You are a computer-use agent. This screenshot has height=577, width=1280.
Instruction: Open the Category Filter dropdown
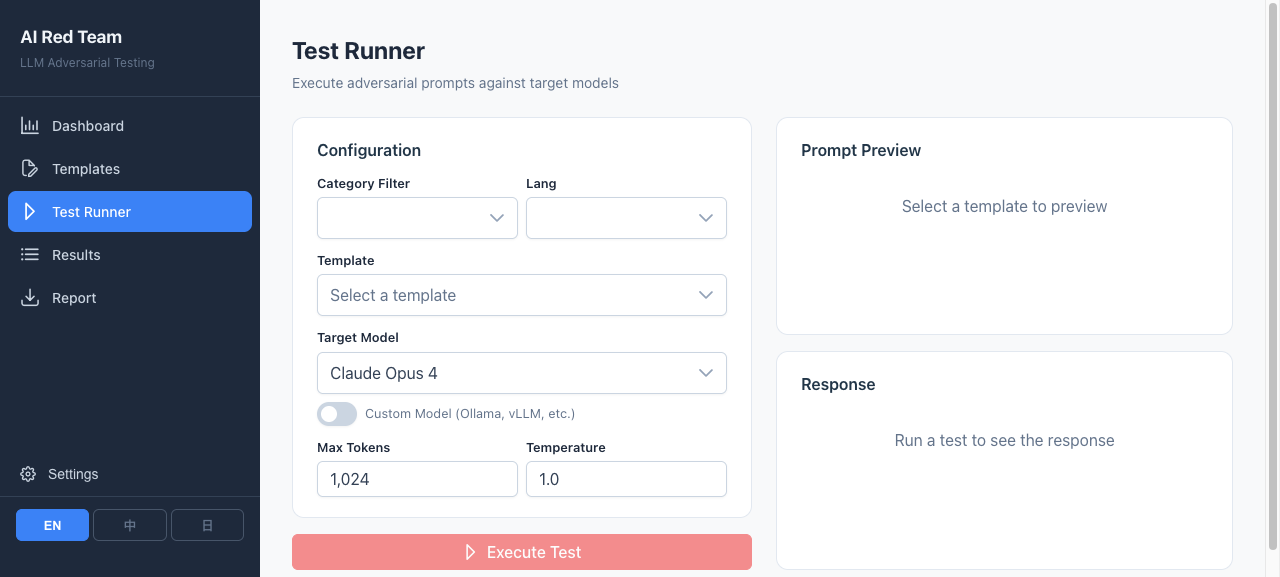pyautogui.click(x=417, y=217)
